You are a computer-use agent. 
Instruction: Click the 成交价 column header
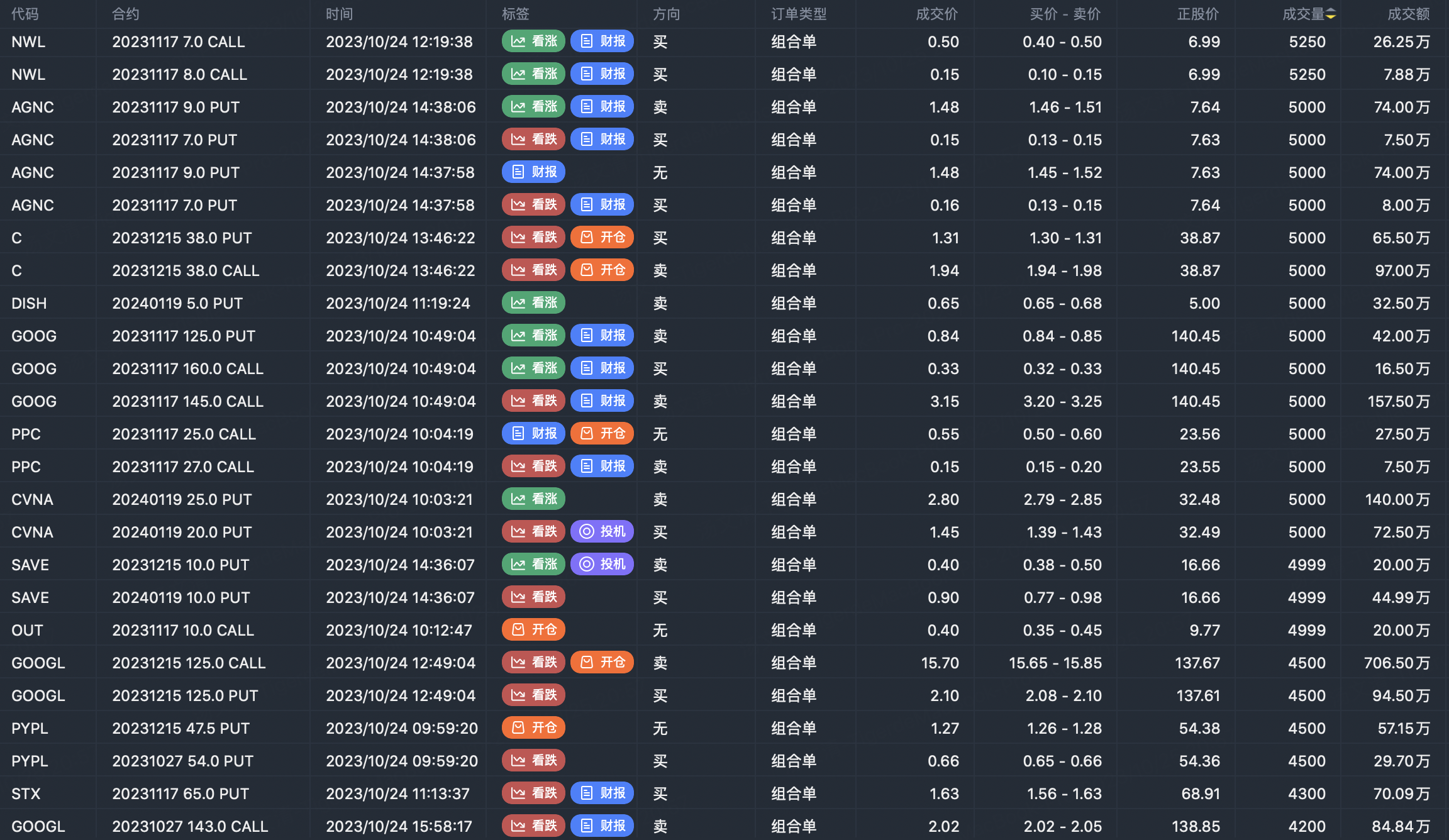pyautogui.click(x=937, y=14)
